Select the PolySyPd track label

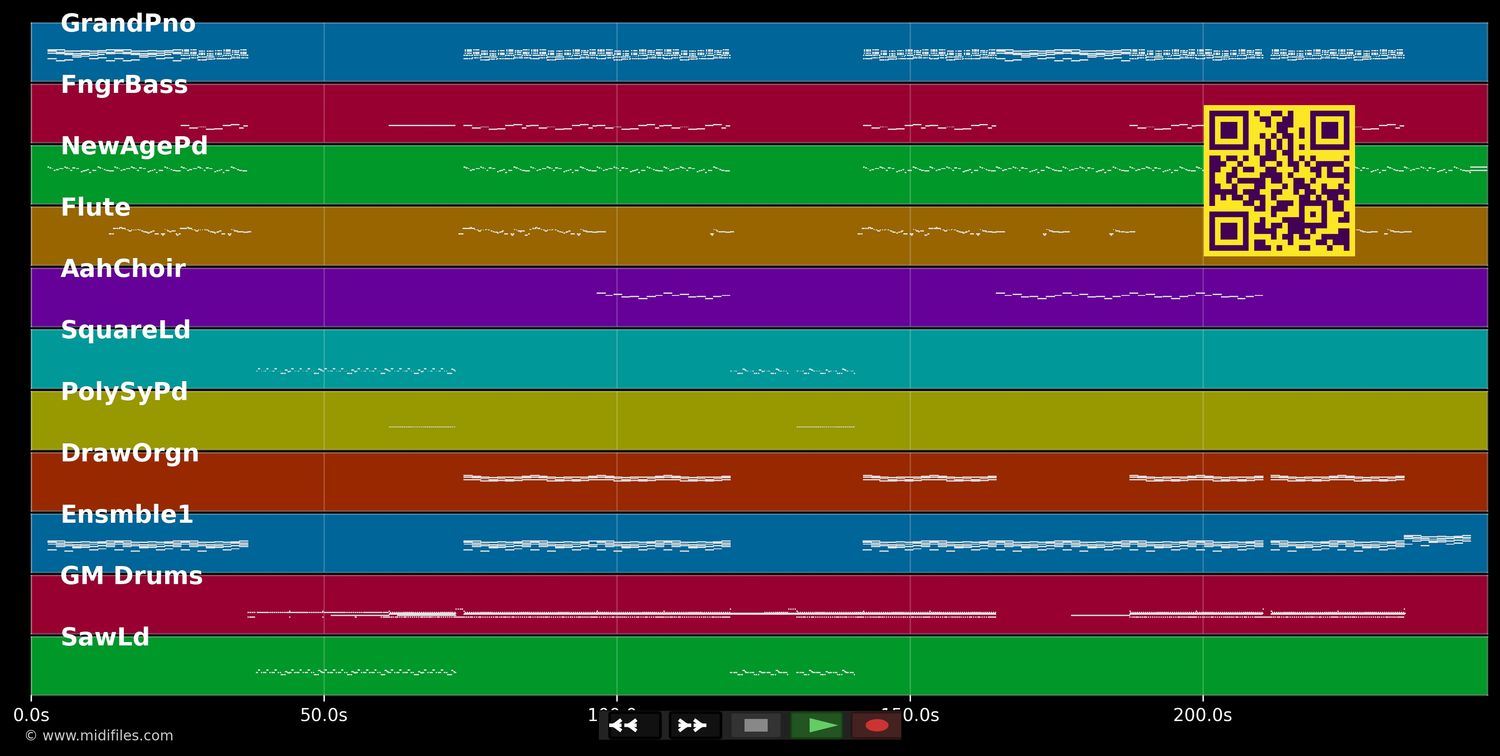click(124, 392)
